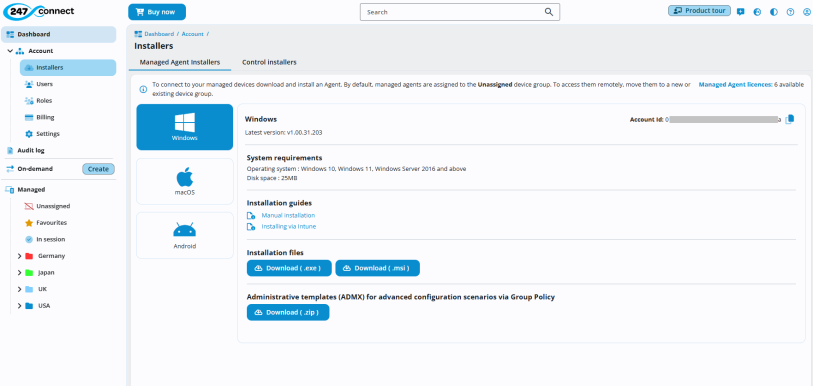
Task: Click the Audit log document icon
Action: (x=10, y=150)
